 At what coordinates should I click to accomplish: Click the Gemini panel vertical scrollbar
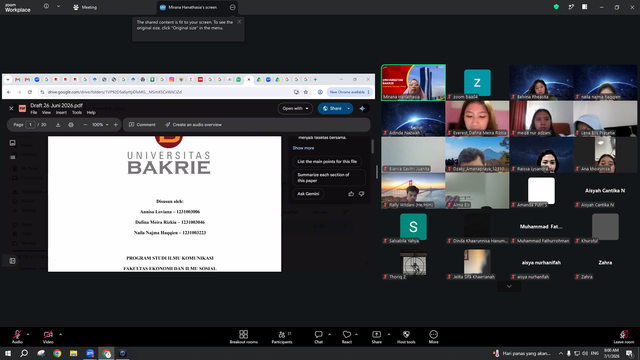click(372, 147)
